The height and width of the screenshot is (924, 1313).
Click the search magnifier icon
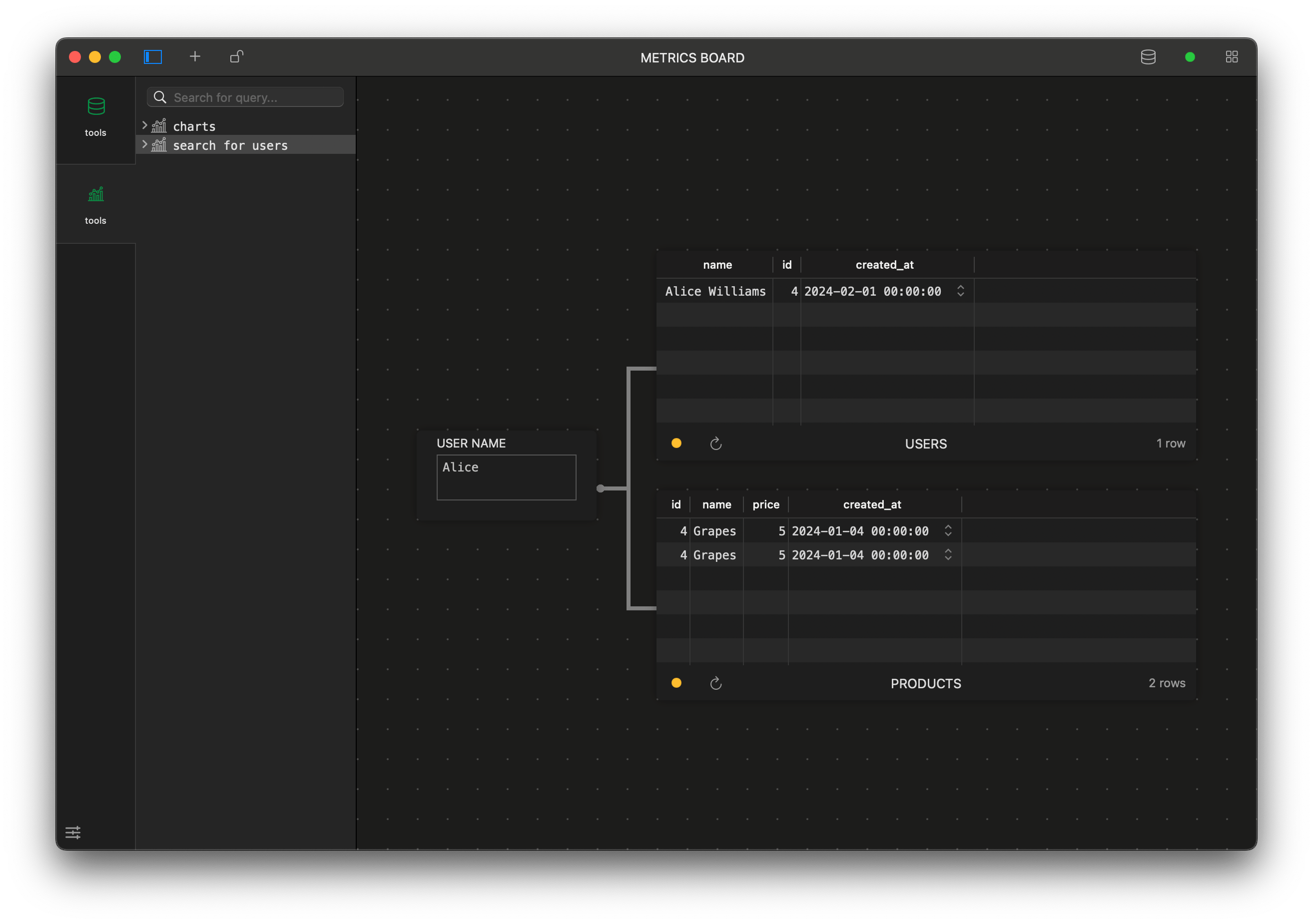coord(160,97)
